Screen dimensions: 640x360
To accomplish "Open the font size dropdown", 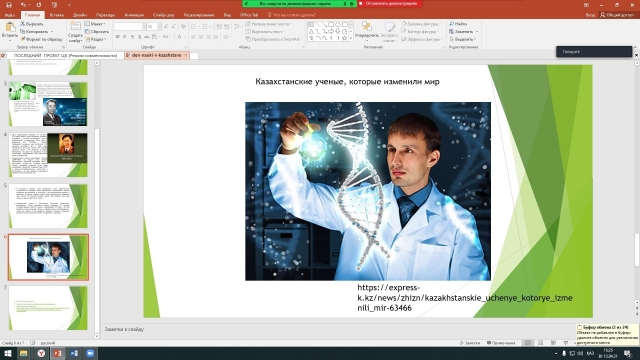I will tap(159, 27).
